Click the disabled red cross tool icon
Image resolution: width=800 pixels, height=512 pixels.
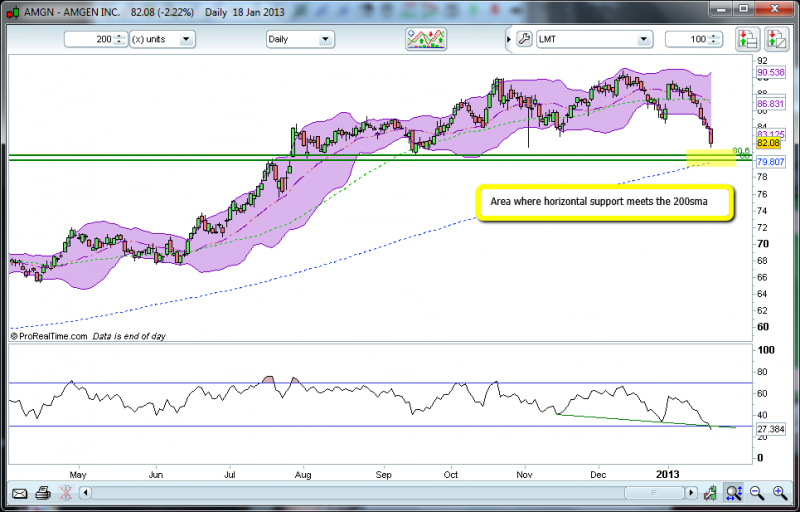(65, 493)
